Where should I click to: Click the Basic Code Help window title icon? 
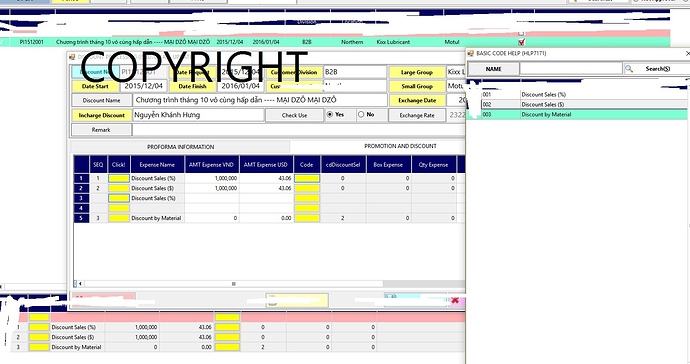470,53
